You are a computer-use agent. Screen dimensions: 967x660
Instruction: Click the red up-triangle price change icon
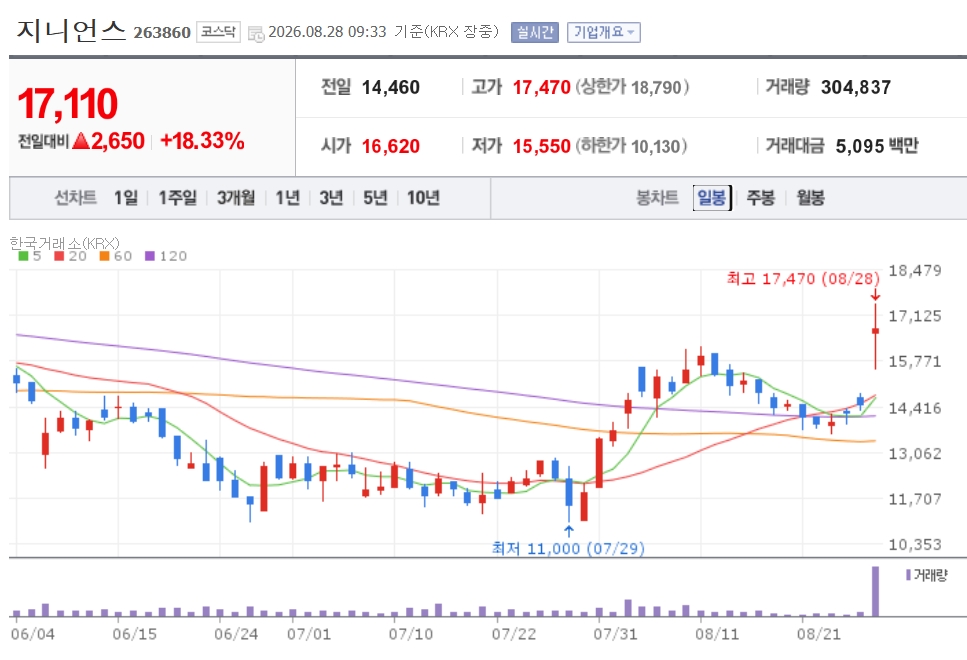81,141
